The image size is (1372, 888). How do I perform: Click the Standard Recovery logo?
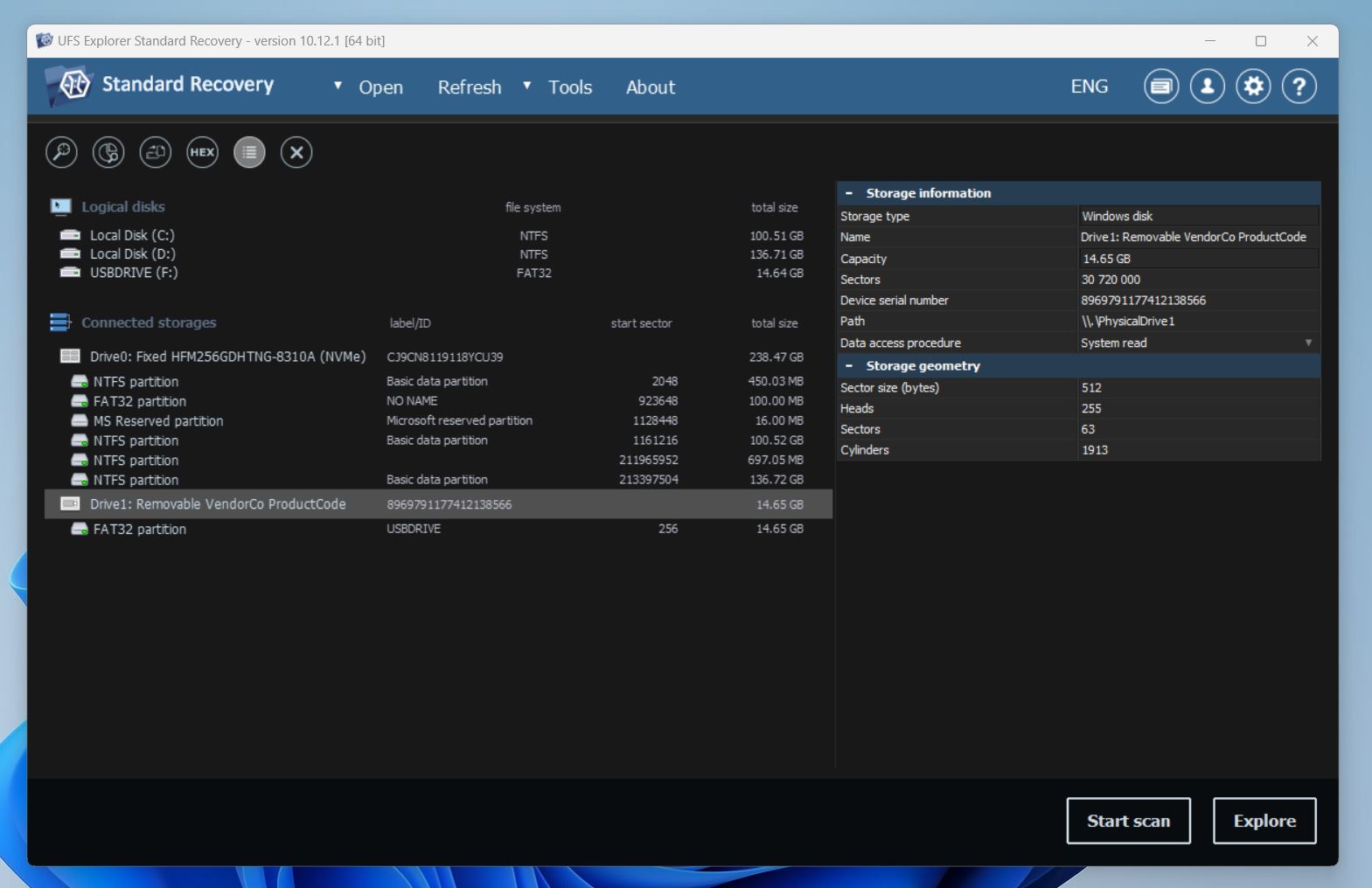click(161, 85)
